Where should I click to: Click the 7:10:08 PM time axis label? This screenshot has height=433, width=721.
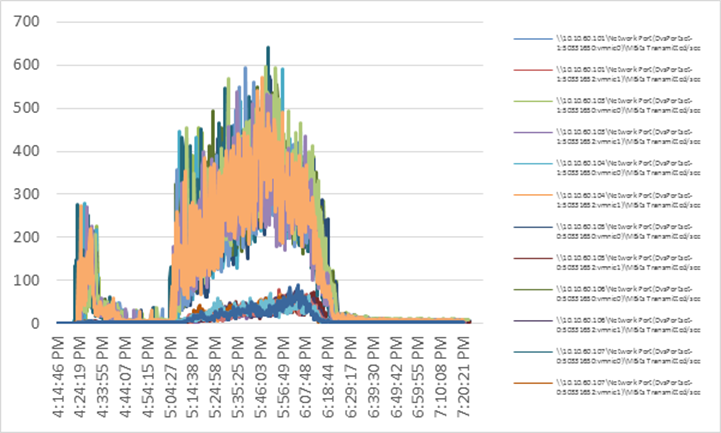pyautogui.click(x=441, y=377)
